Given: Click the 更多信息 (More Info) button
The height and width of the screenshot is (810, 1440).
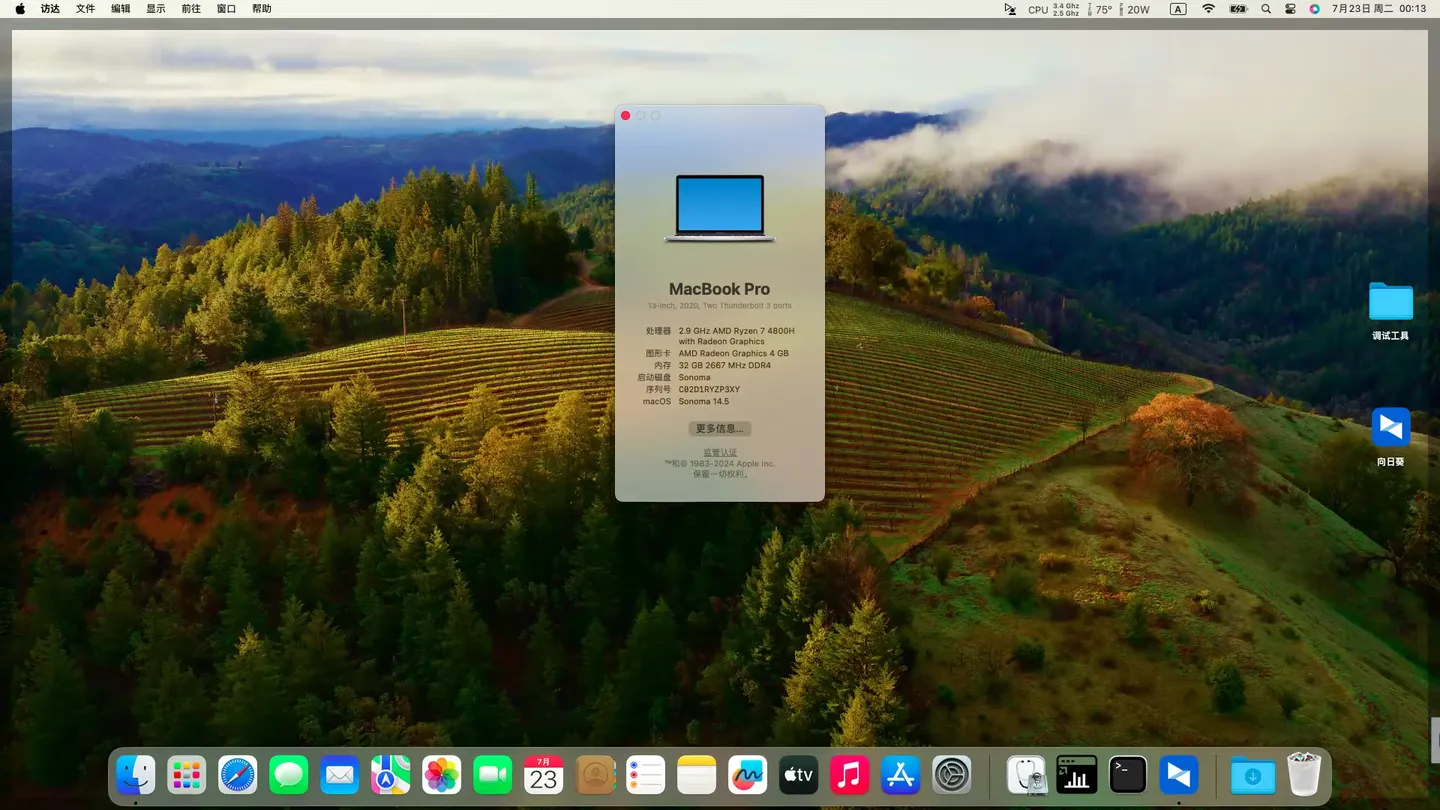Looking at the screenshot, I should 719,429.
